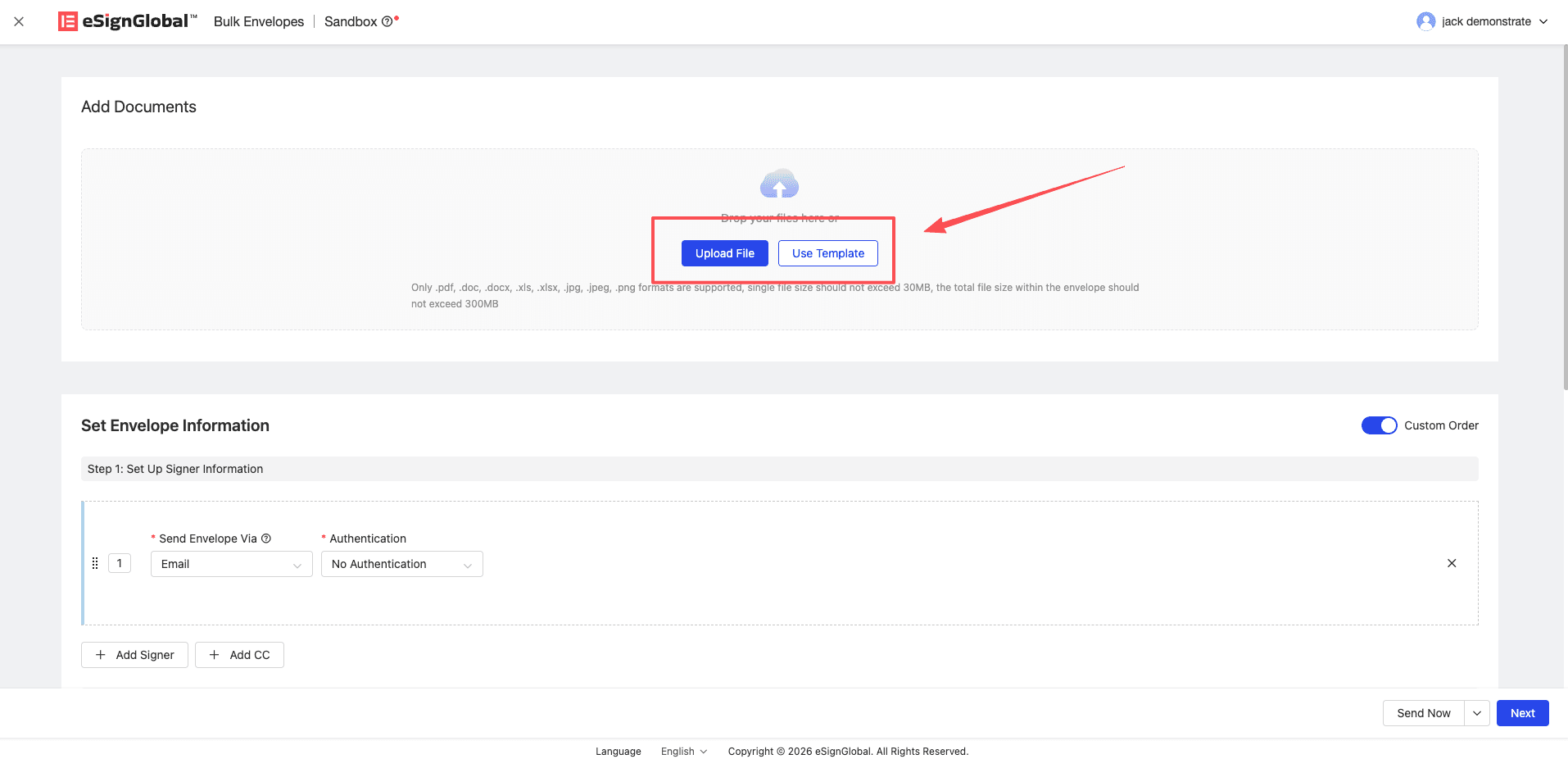Image resolution: width=1568 pixels, height=759 pixels.
Task: Expand the Send Now options arrow
Action: pyautogui.click(x=1476, y=713)
